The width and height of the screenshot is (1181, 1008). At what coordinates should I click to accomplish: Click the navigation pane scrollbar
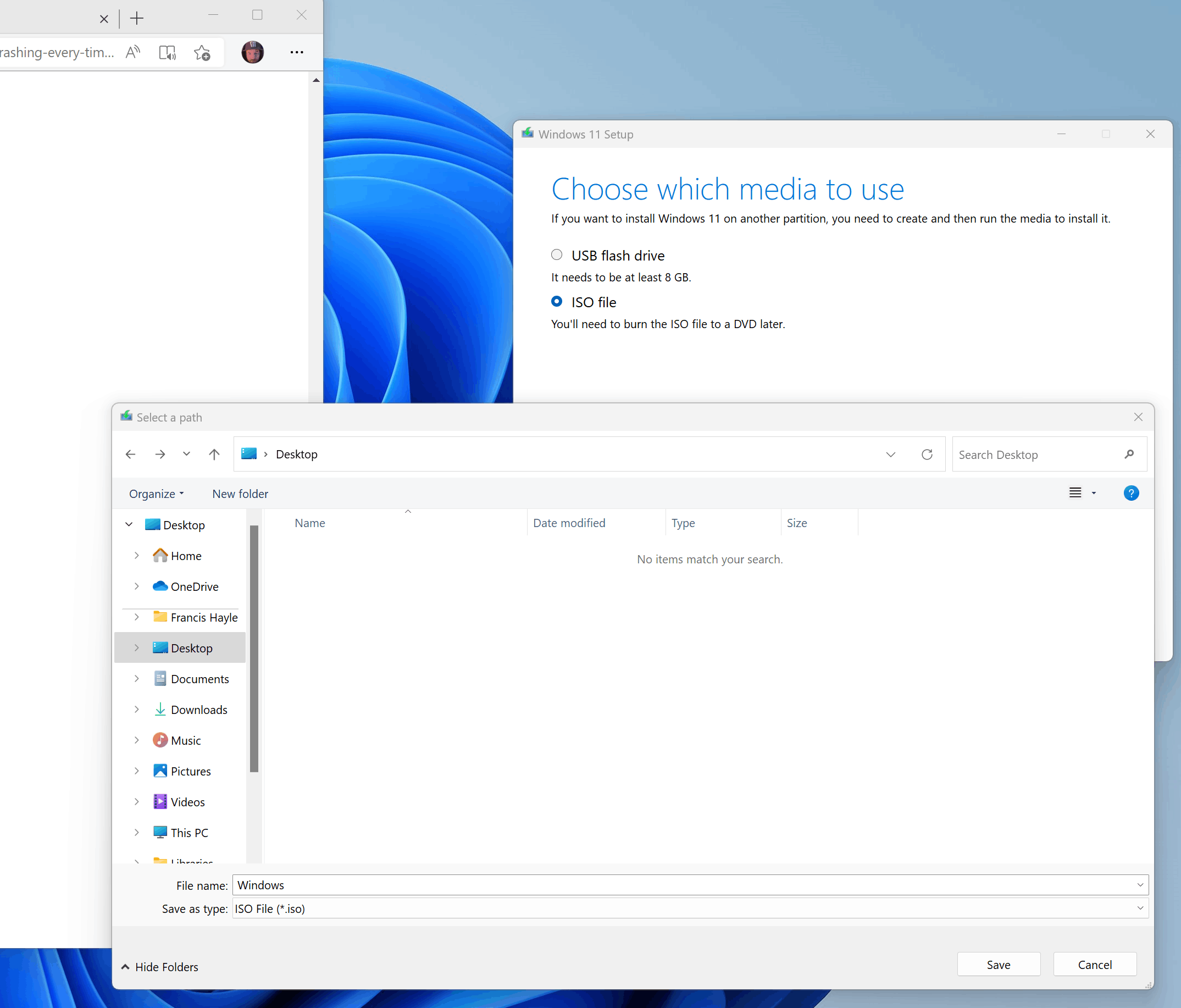tap(254, 648)
